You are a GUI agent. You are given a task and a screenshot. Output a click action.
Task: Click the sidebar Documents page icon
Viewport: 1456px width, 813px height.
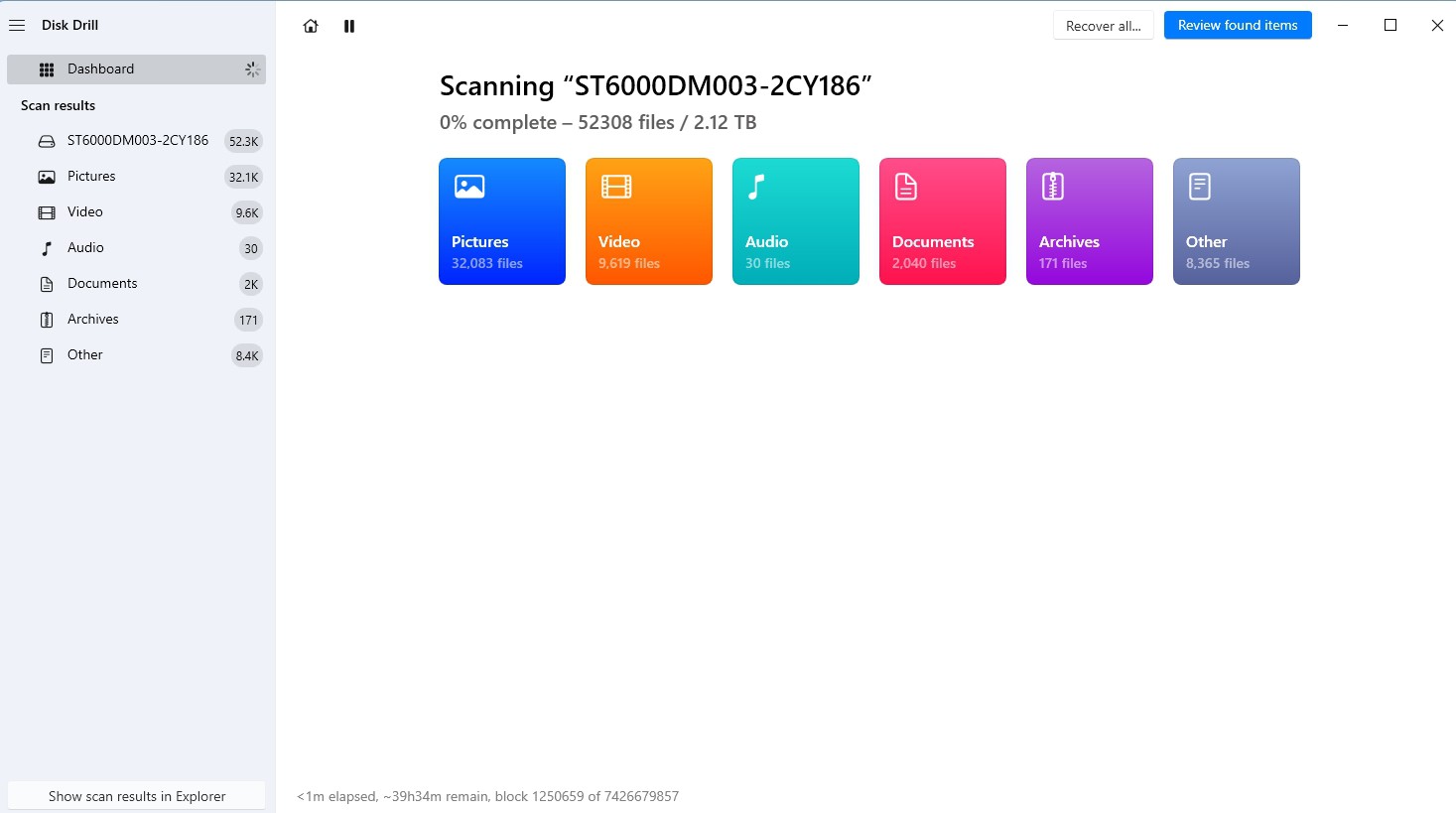tap(47, 284)
